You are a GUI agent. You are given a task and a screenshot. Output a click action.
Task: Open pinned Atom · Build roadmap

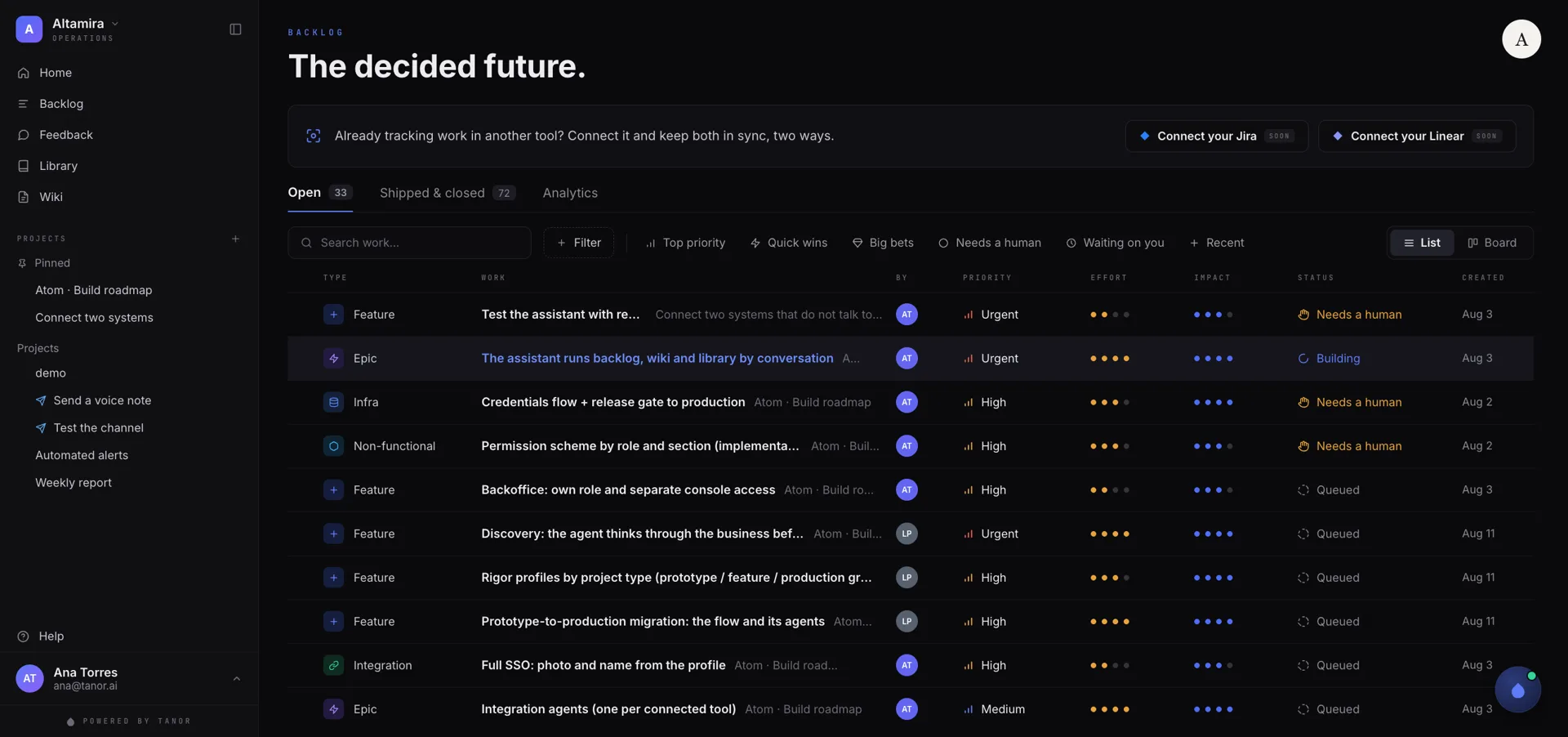pos(94,290)
